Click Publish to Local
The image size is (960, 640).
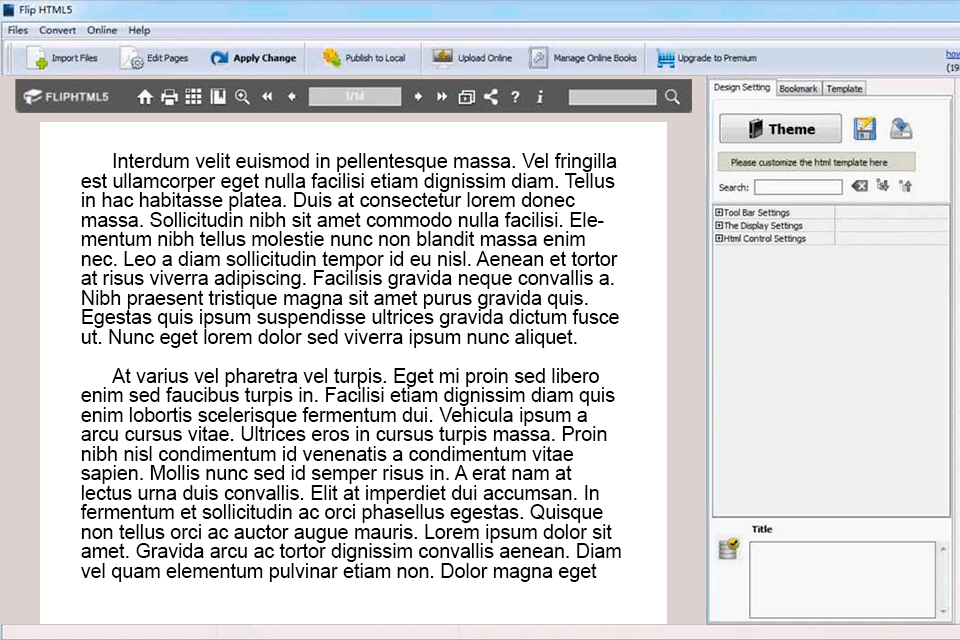point(364,58)
